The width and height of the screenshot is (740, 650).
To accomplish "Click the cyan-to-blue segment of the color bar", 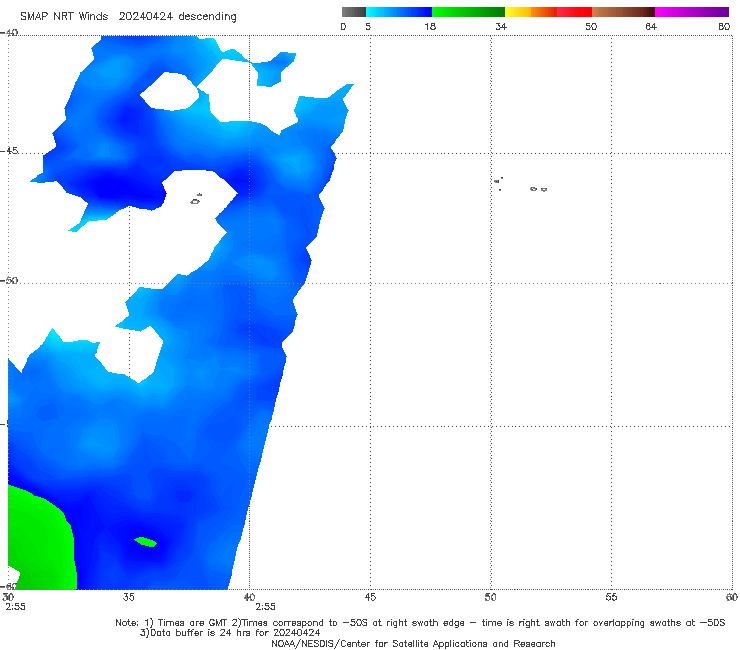I will (x=399, y=12).
